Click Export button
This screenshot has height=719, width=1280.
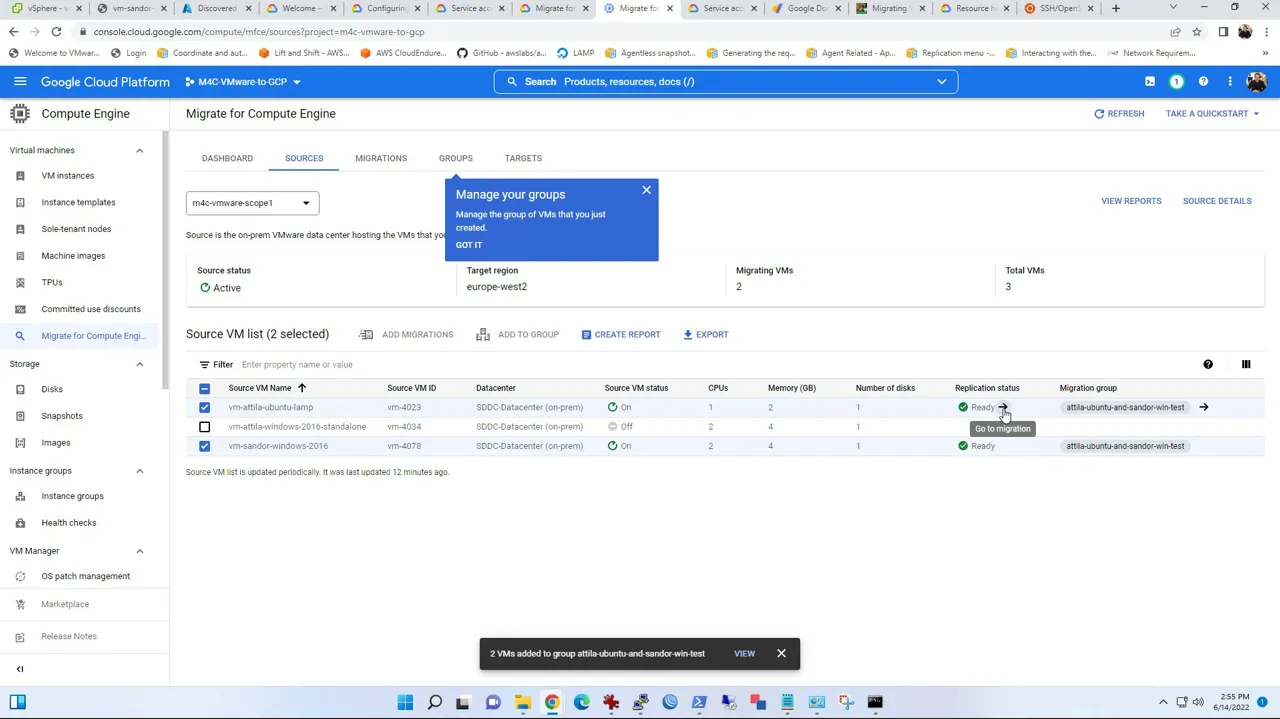tap(706, 335)
